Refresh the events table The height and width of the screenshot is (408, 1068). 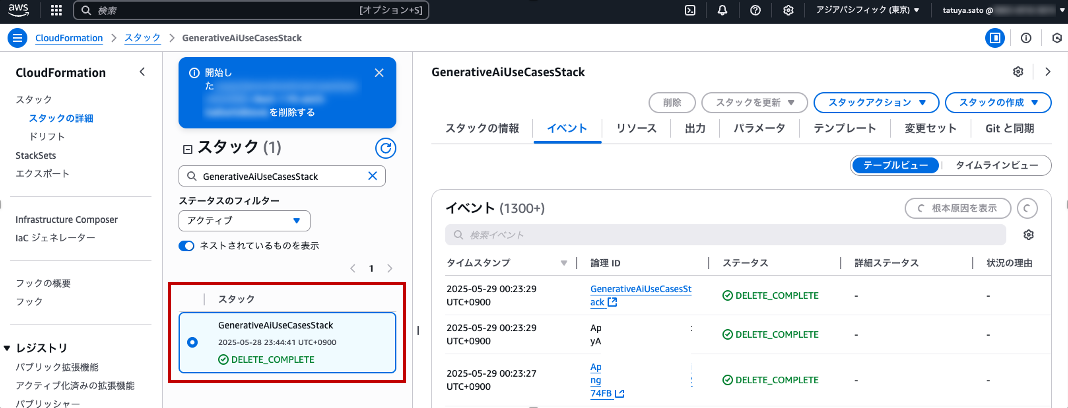point(1027,208)
